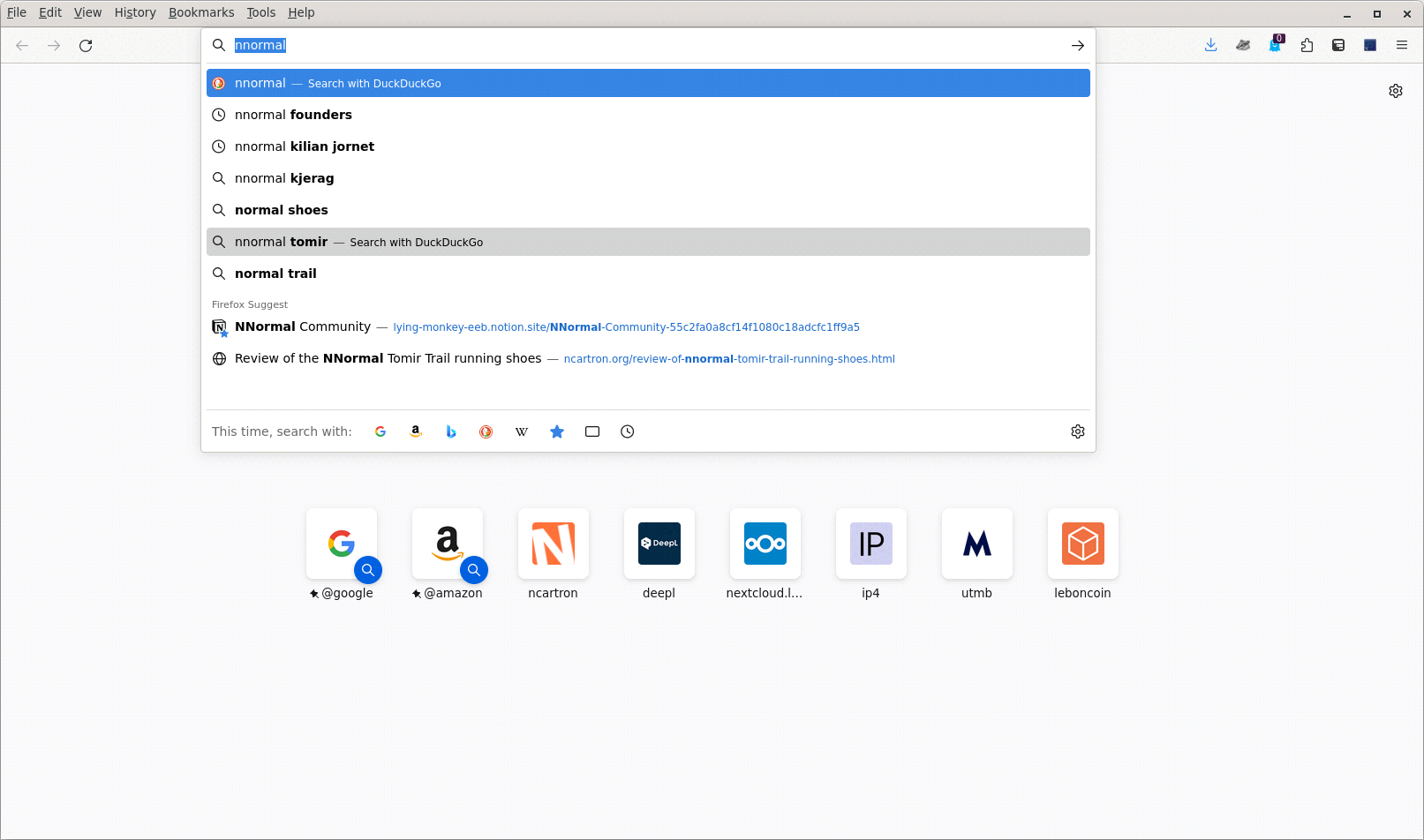1424x840 pixels.
Task: Choose Amazon one-off search engine icon
Action: click(416, 431)
